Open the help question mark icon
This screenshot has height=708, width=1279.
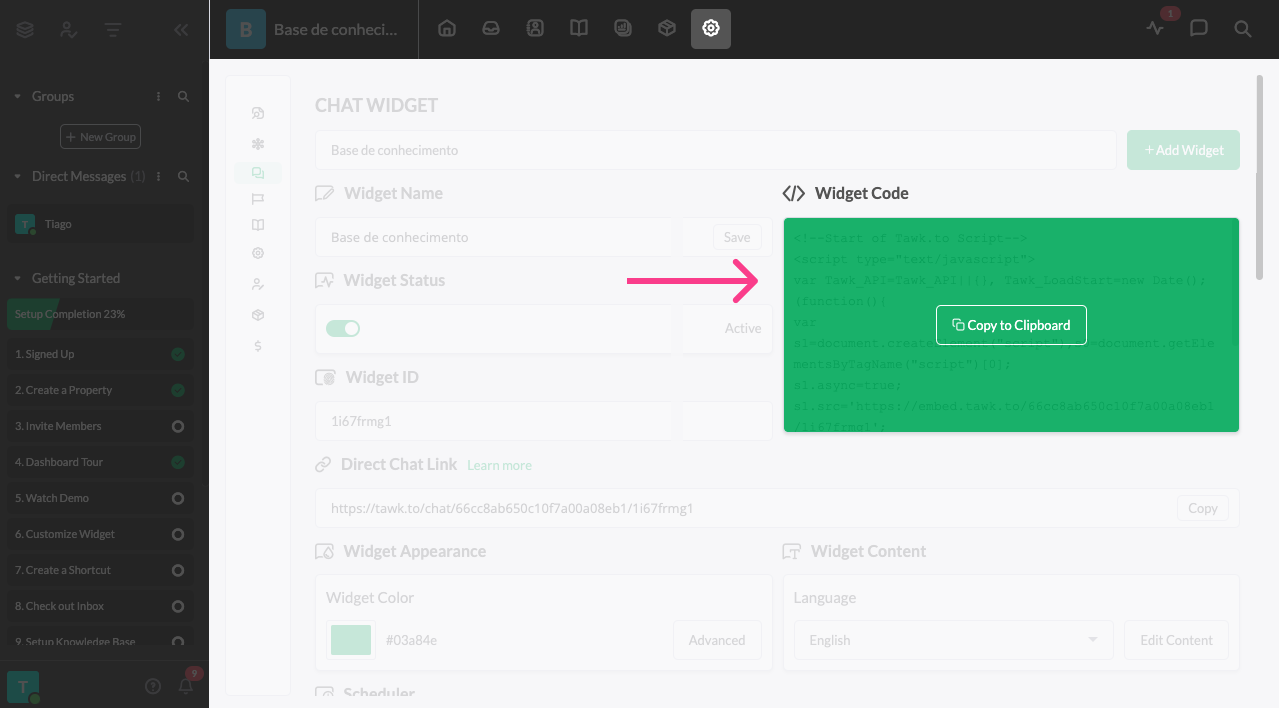[x=153, y=686]
